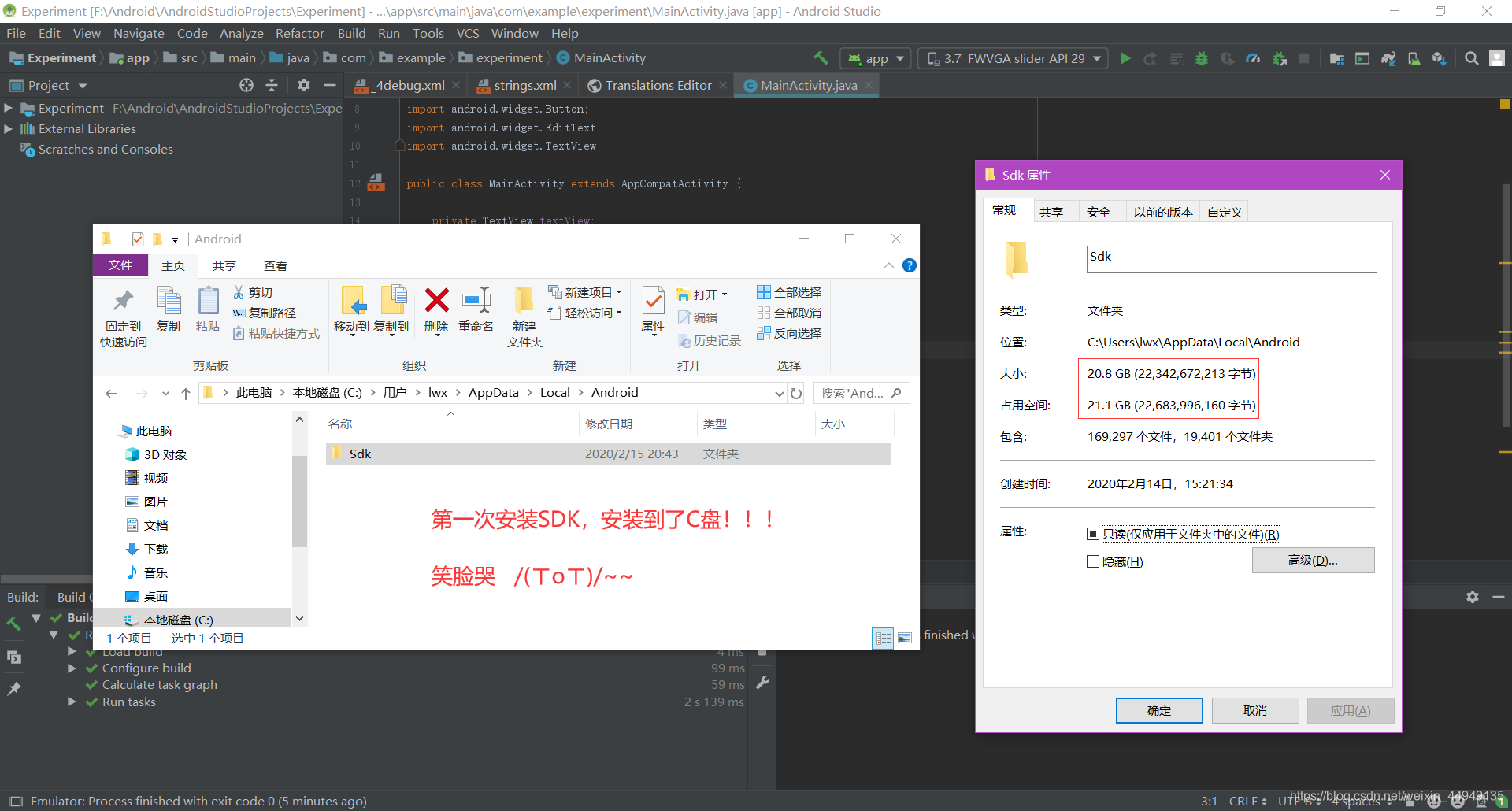
Task: Switch Explorer to details view icon
Action: pyautogui.click(x=884, y=638)
